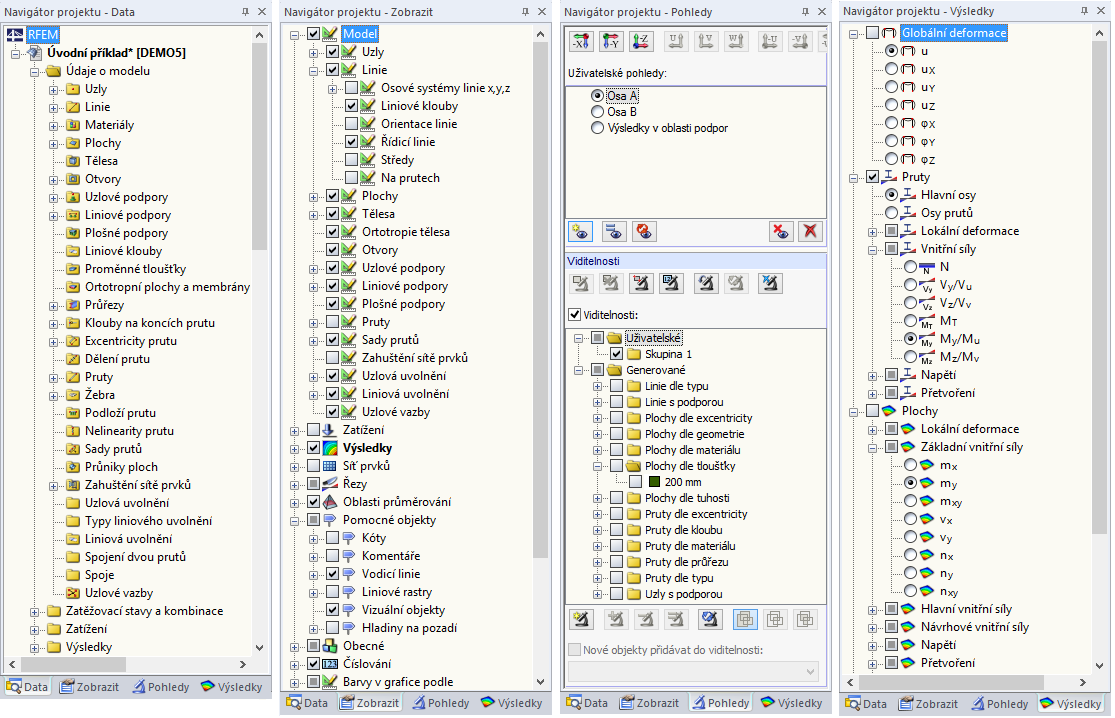Click the update user view eye icon
Screen dimensions: 1115x718
click(x=644, y=231)
